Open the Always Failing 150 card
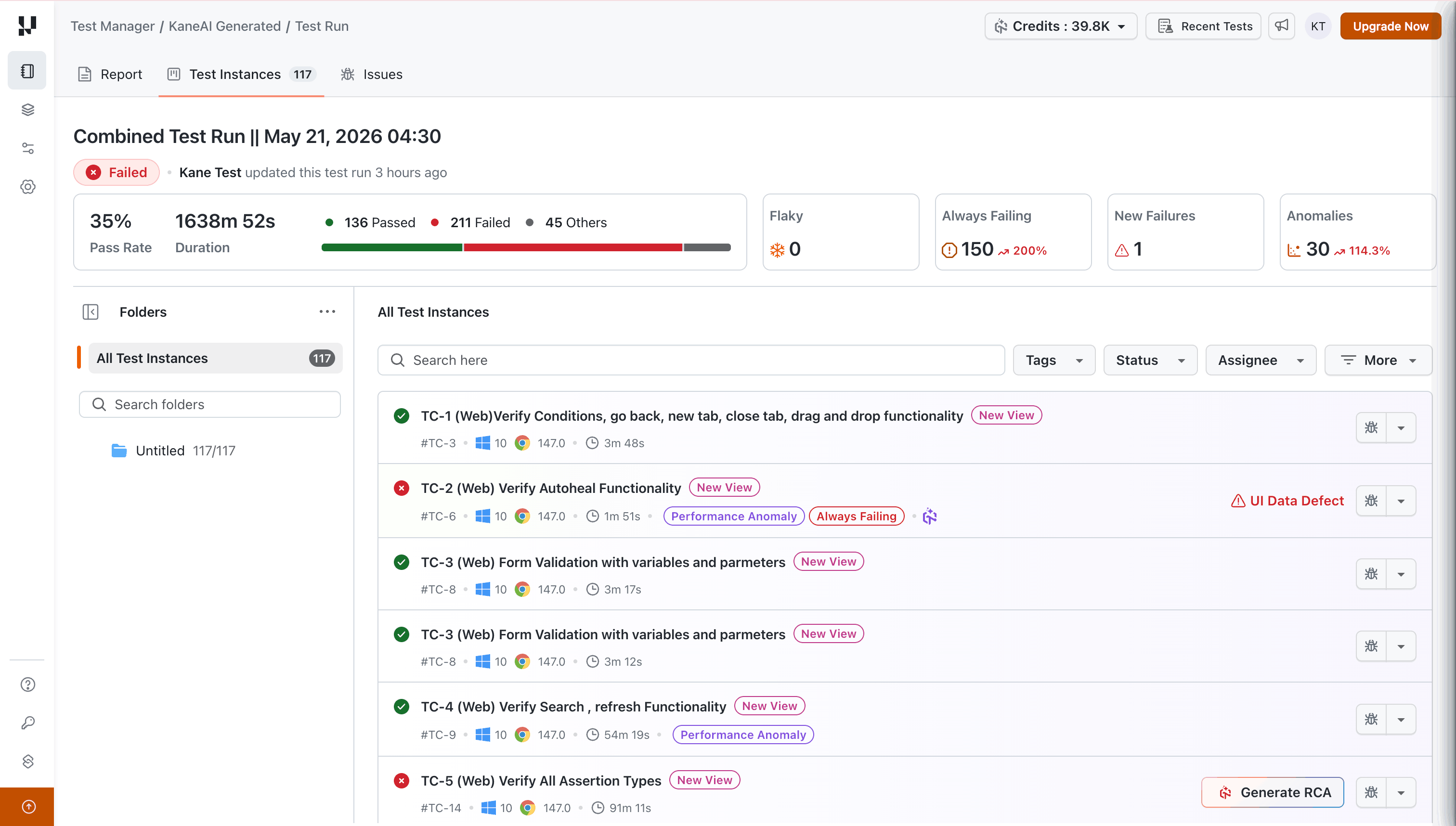 (x=1013, y=232)
